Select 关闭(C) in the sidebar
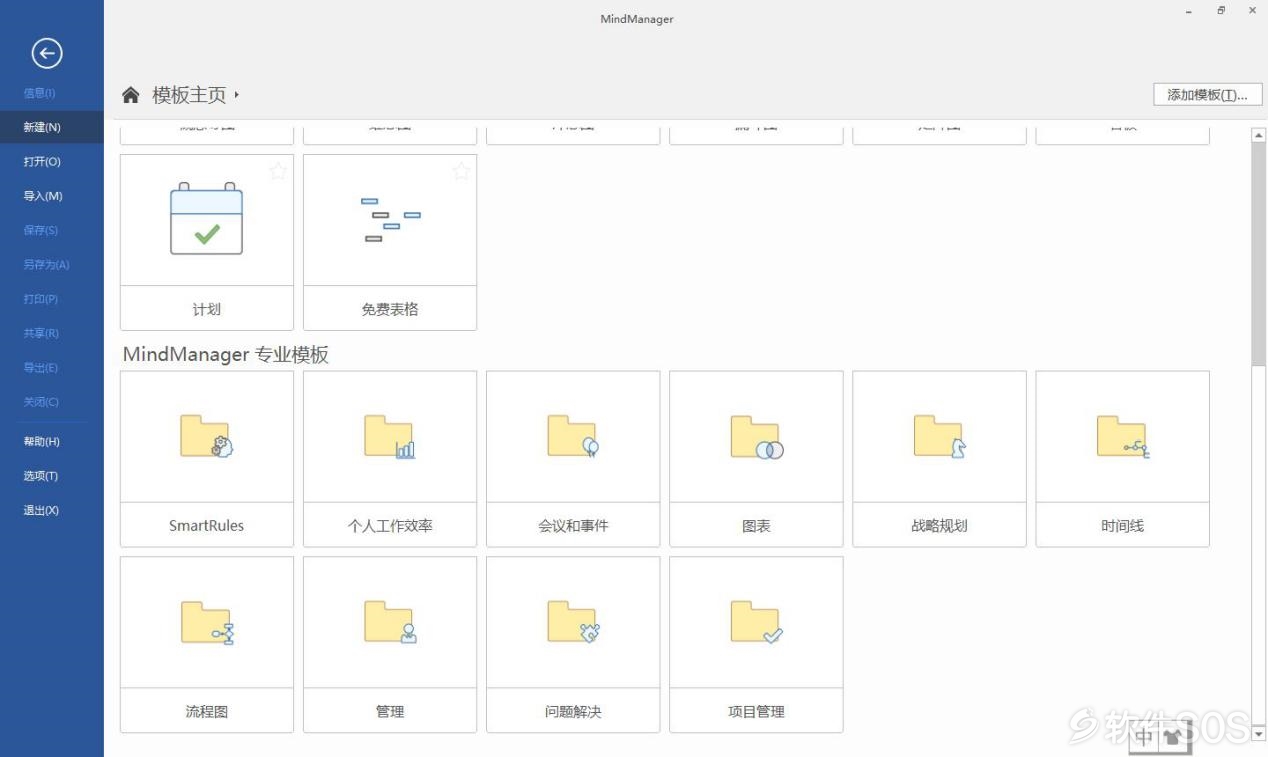This screenshot has height=757, width=1268. [x=52, y=401]
